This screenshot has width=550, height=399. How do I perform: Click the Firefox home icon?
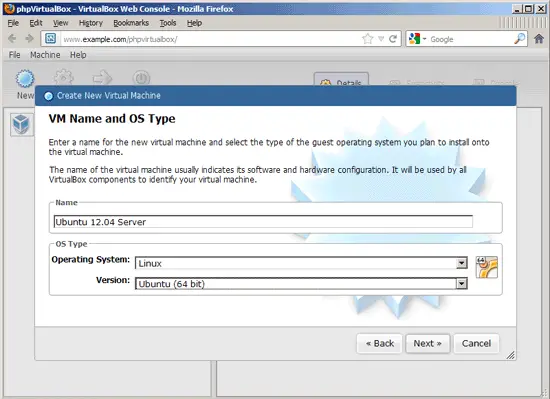pos(539,39)
